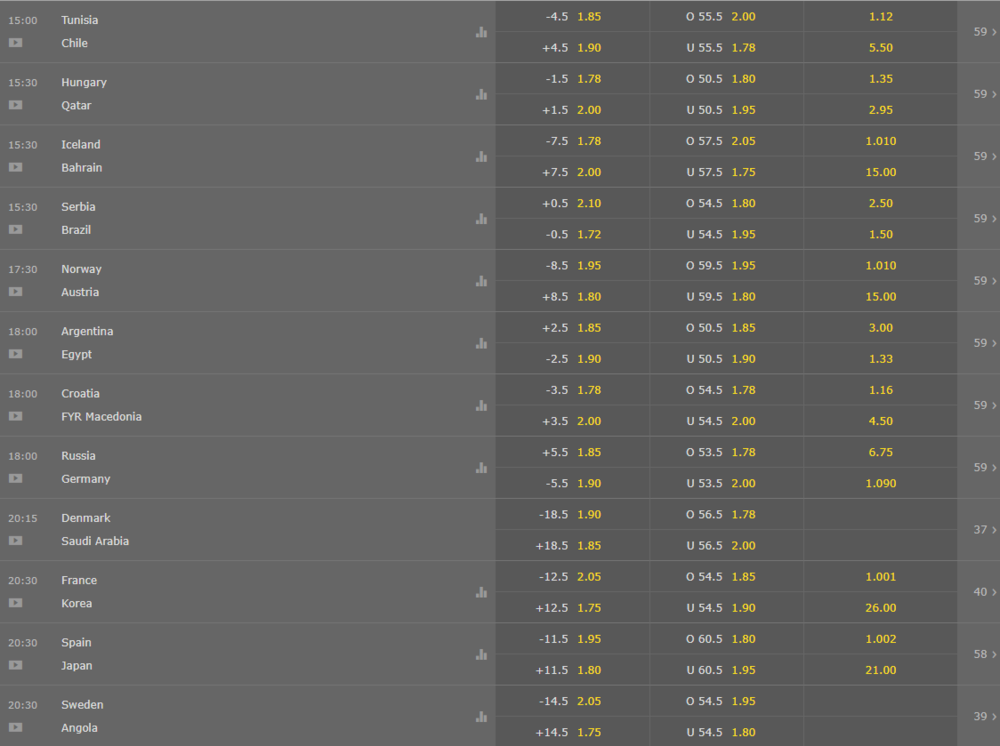Select Tunisia -4.5 handicap at 1.85
This screenshot has width=1000, height=746.
tap(573, 17)
